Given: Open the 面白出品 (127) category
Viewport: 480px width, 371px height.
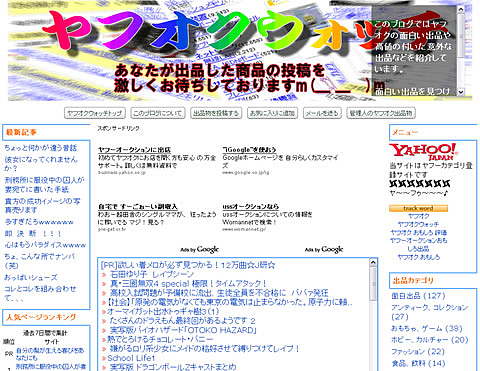Looking at the screenshot, I should (x=418, y=296).
